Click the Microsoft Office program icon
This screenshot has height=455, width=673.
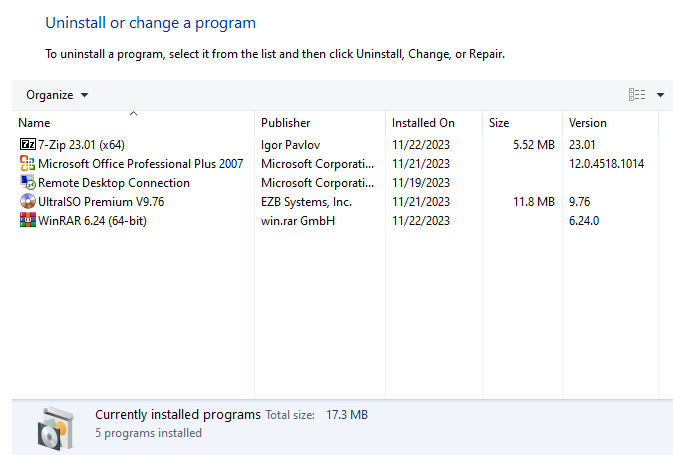pyautogui.click(x=28, y=164)
